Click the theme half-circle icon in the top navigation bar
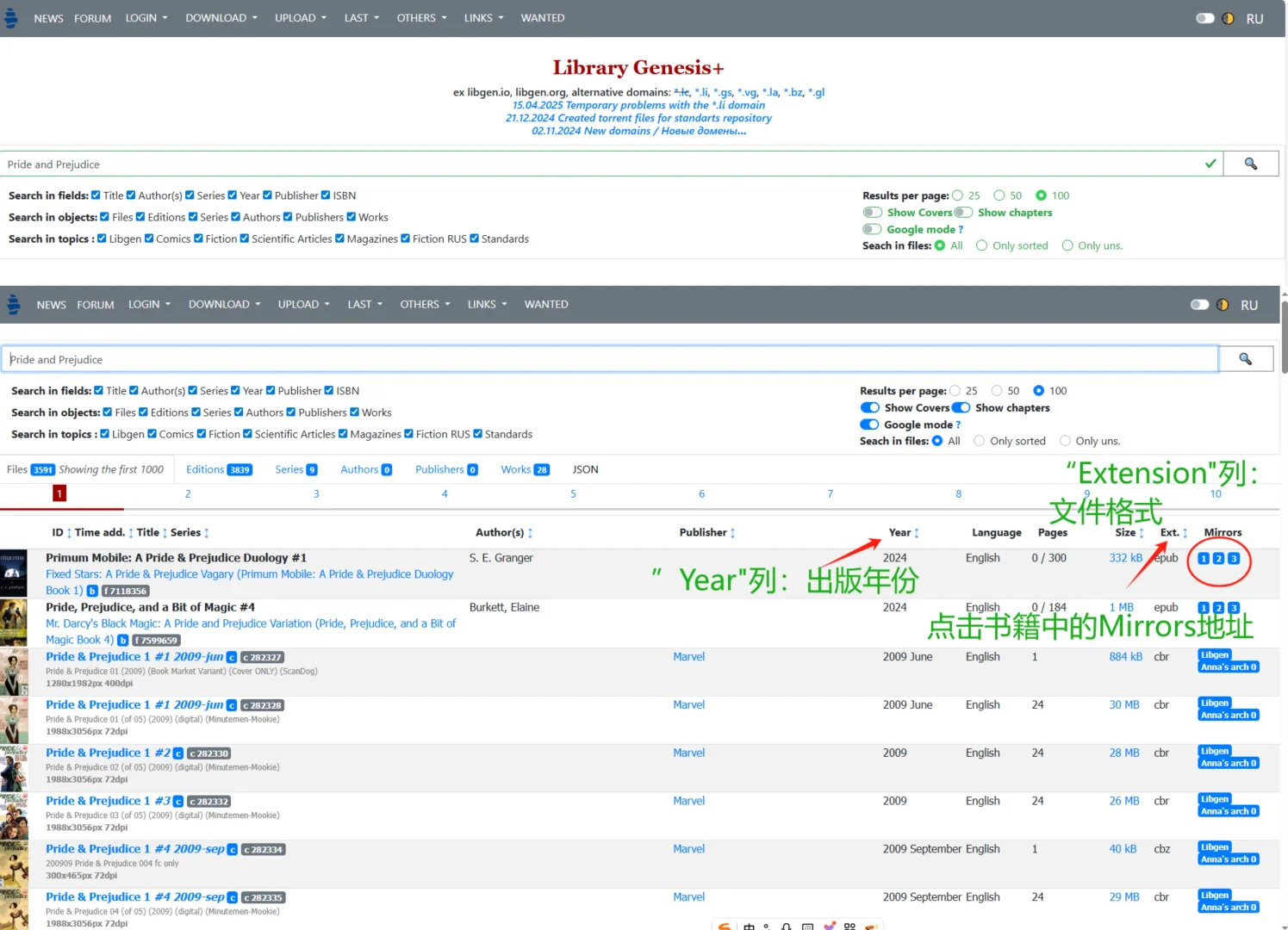Viewport: 1288px width, 930px height. (1228, 18)
